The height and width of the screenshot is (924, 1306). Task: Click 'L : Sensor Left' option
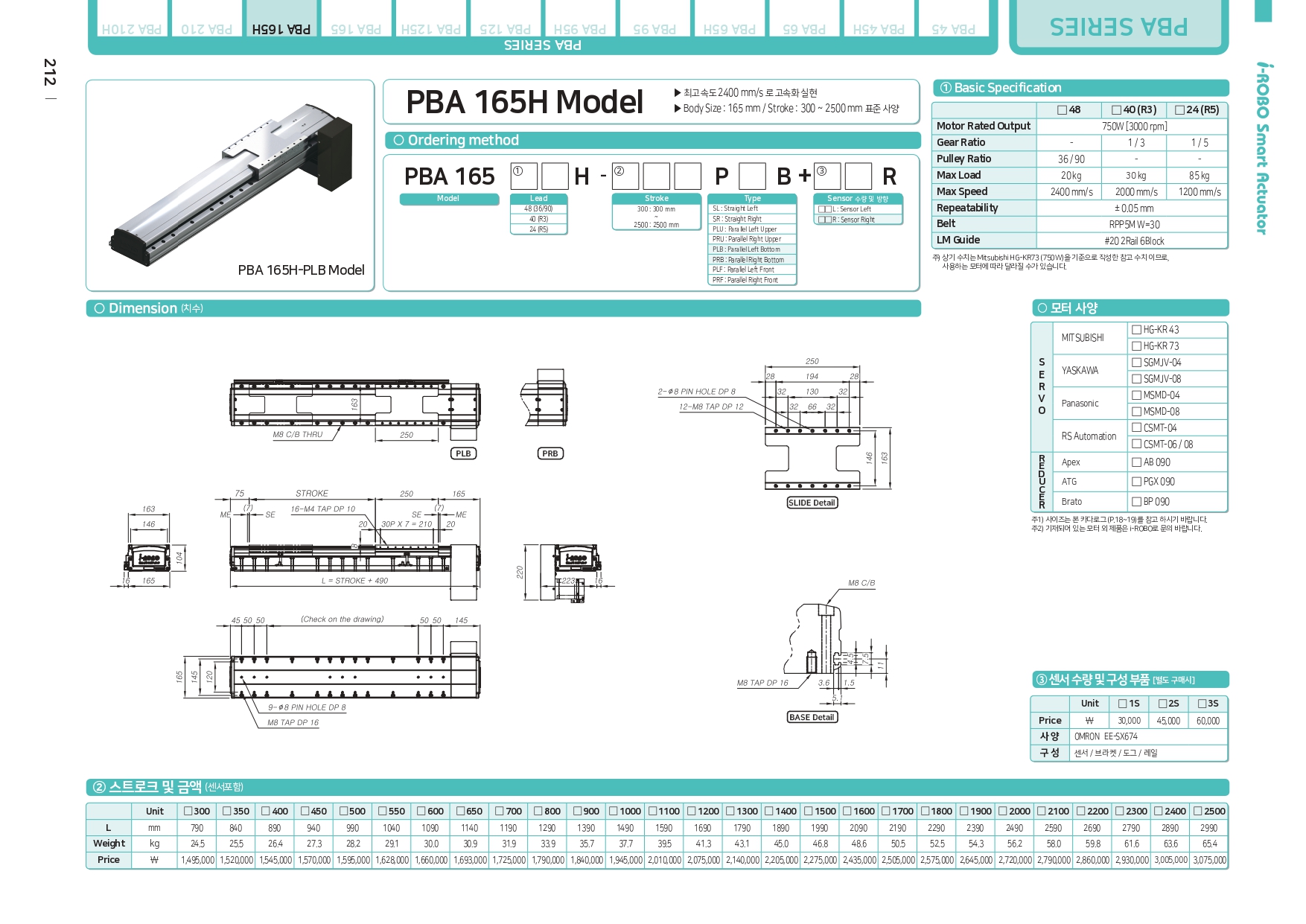(858, 209)
